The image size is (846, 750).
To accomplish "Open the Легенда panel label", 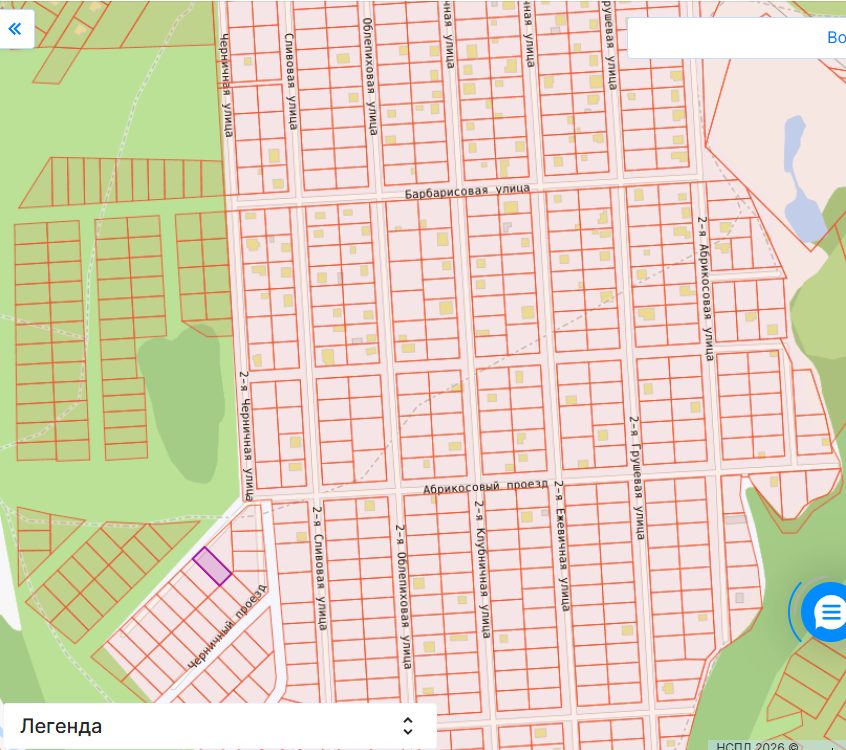I will pyautogui.click(x=61, y=726).
